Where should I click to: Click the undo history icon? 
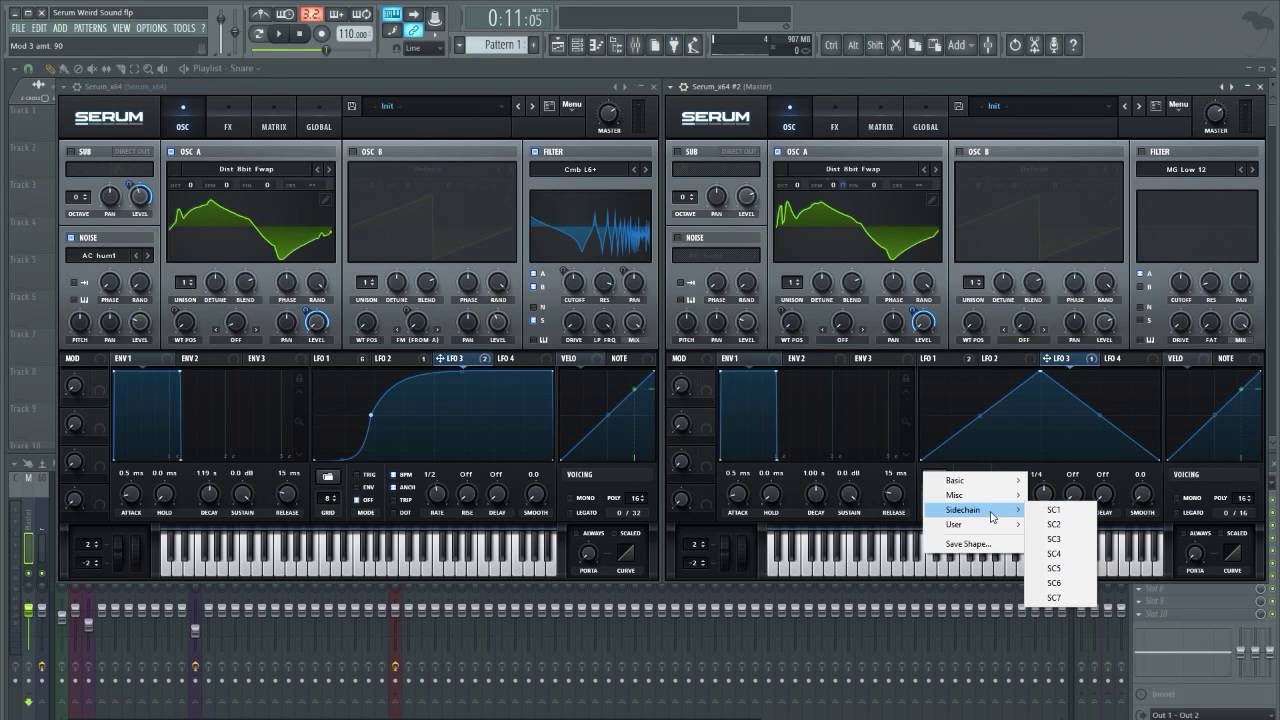(1015, 45)
